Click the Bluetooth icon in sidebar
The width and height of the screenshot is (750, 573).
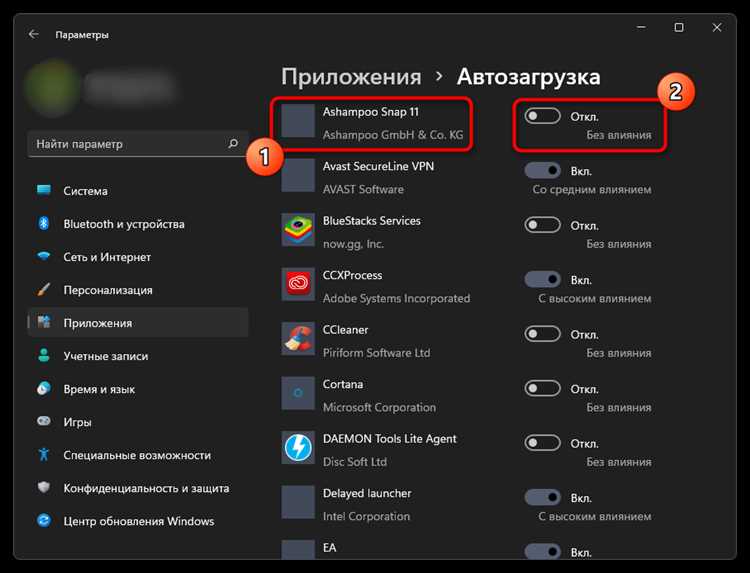44,223
